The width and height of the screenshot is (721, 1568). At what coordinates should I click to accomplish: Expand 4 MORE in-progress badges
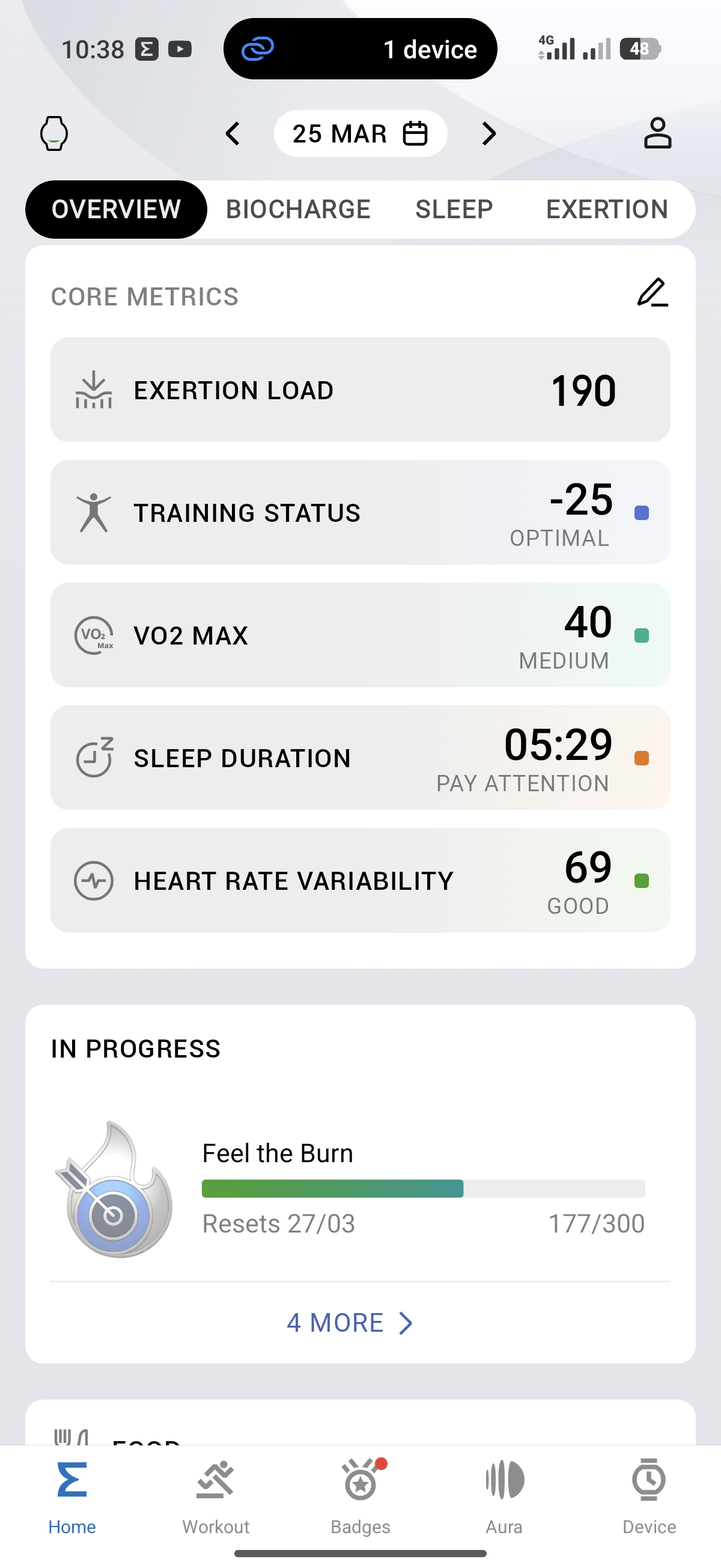[x=349, y=1323]
